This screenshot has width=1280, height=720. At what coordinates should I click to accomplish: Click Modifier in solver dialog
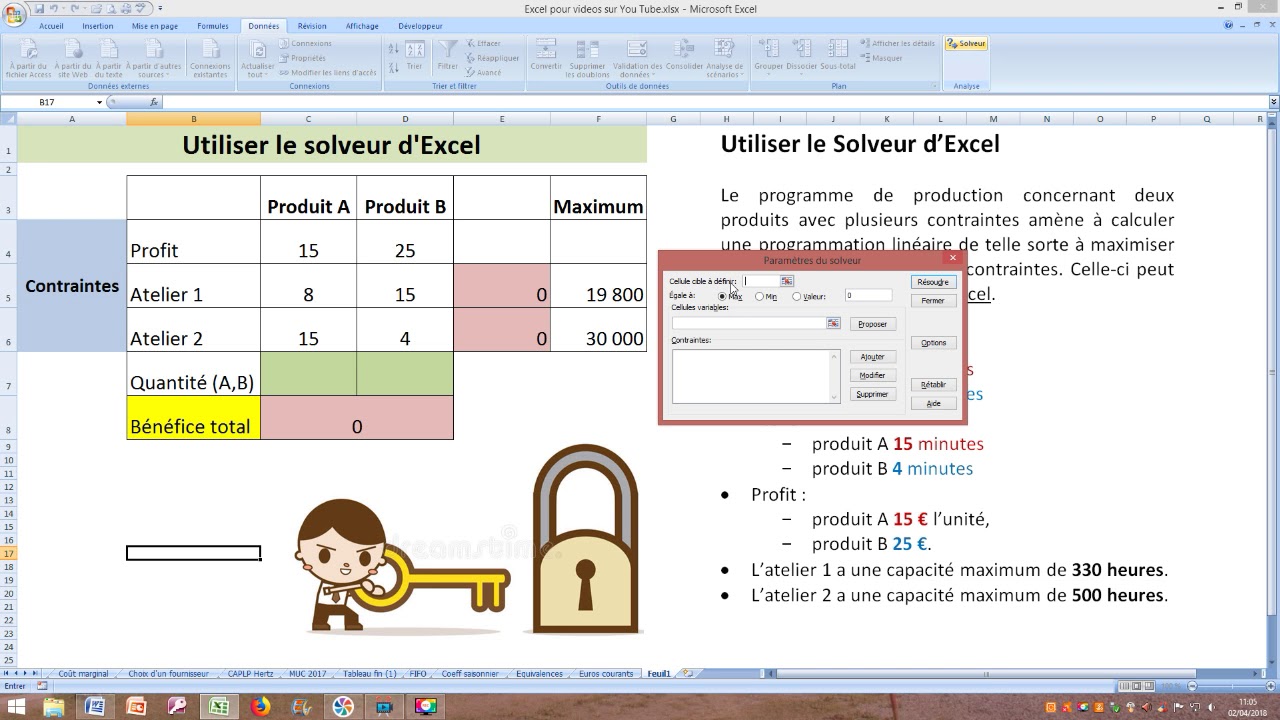[x=872, y=376]
